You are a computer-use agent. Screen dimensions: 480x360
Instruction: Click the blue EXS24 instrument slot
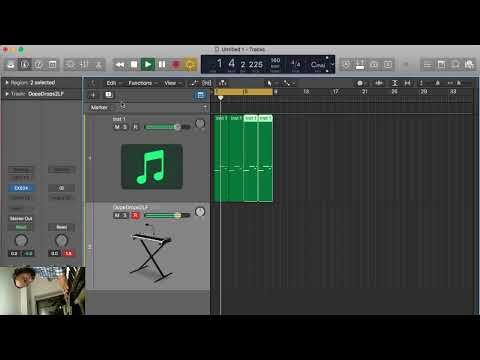pos(21,188)
